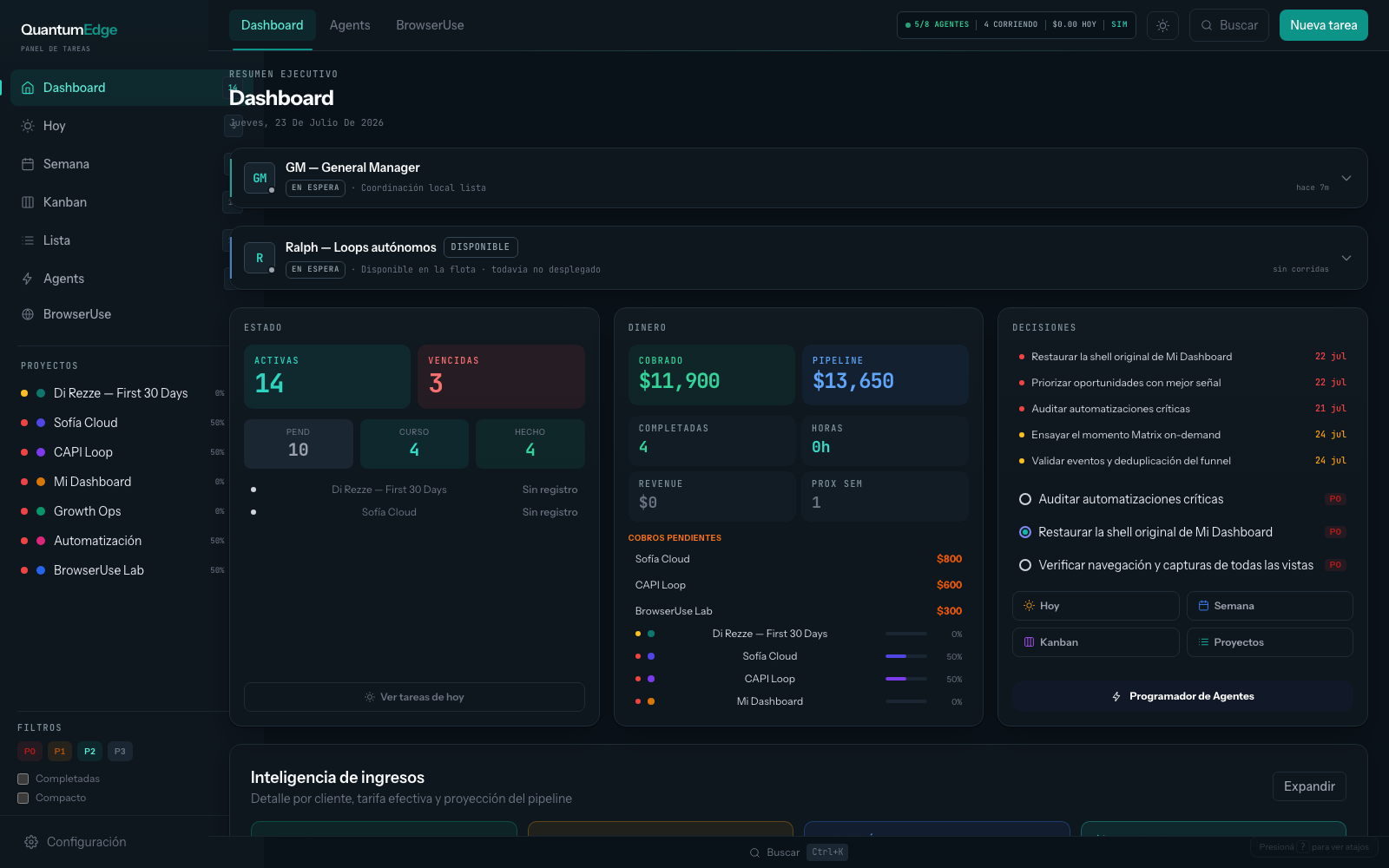This screenshot has width=1389, height=868.
Task: Toggle the P0 priority filter
Action: [x=30, y=752]
